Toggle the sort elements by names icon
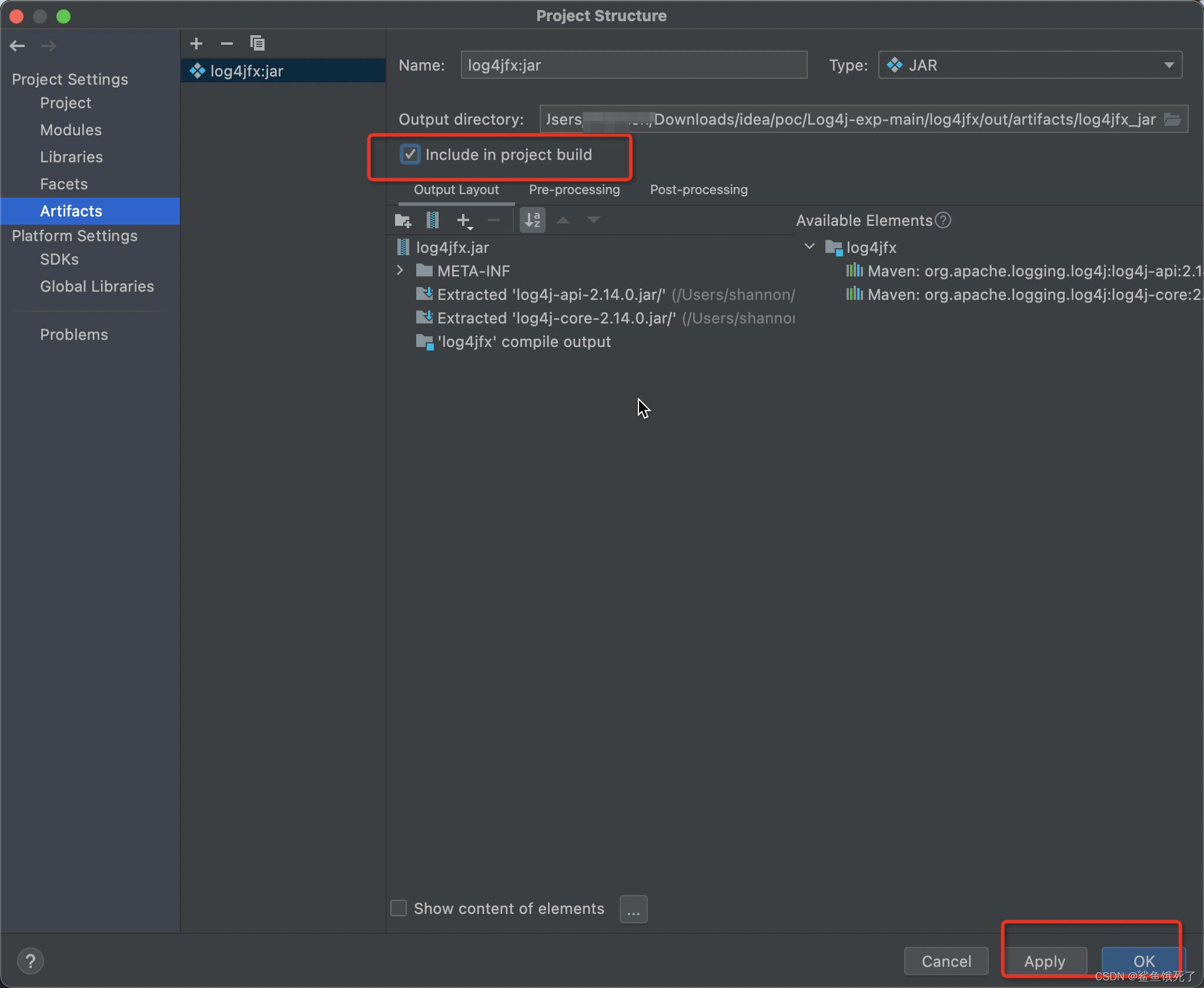 [x=533, y=221]
